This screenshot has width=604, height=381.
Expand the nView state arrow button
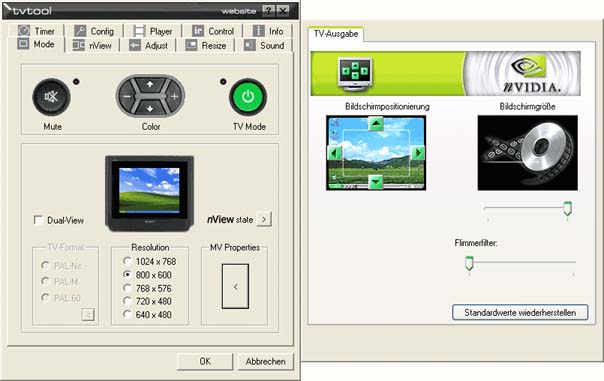[x=264, y=219]
